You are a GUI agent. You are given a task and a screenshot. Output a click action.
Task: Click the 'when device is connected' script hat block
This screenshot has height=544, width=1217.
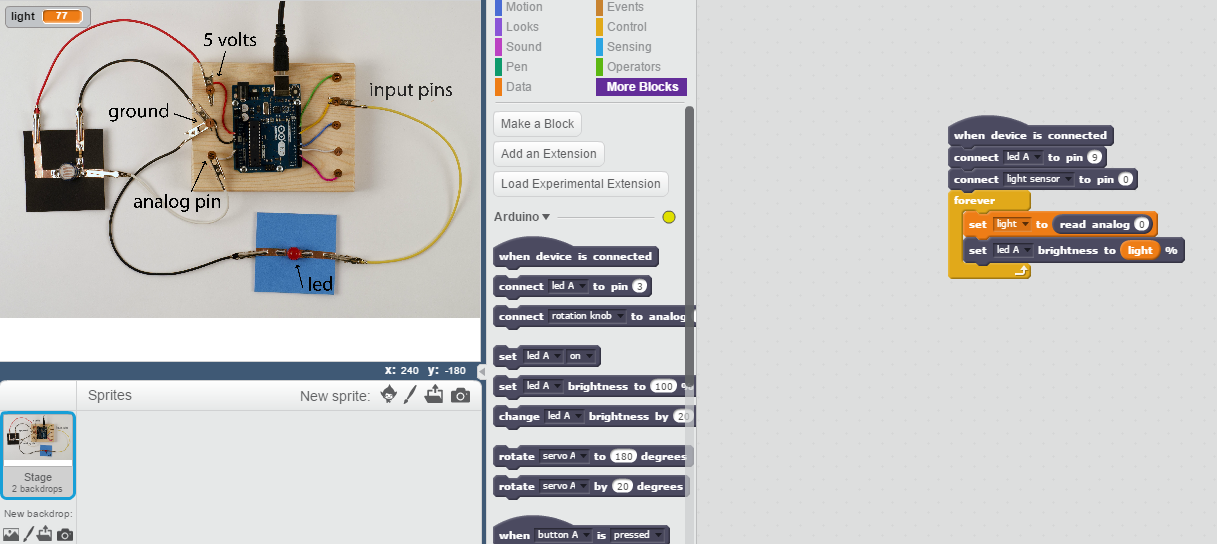pos(1030,134)
